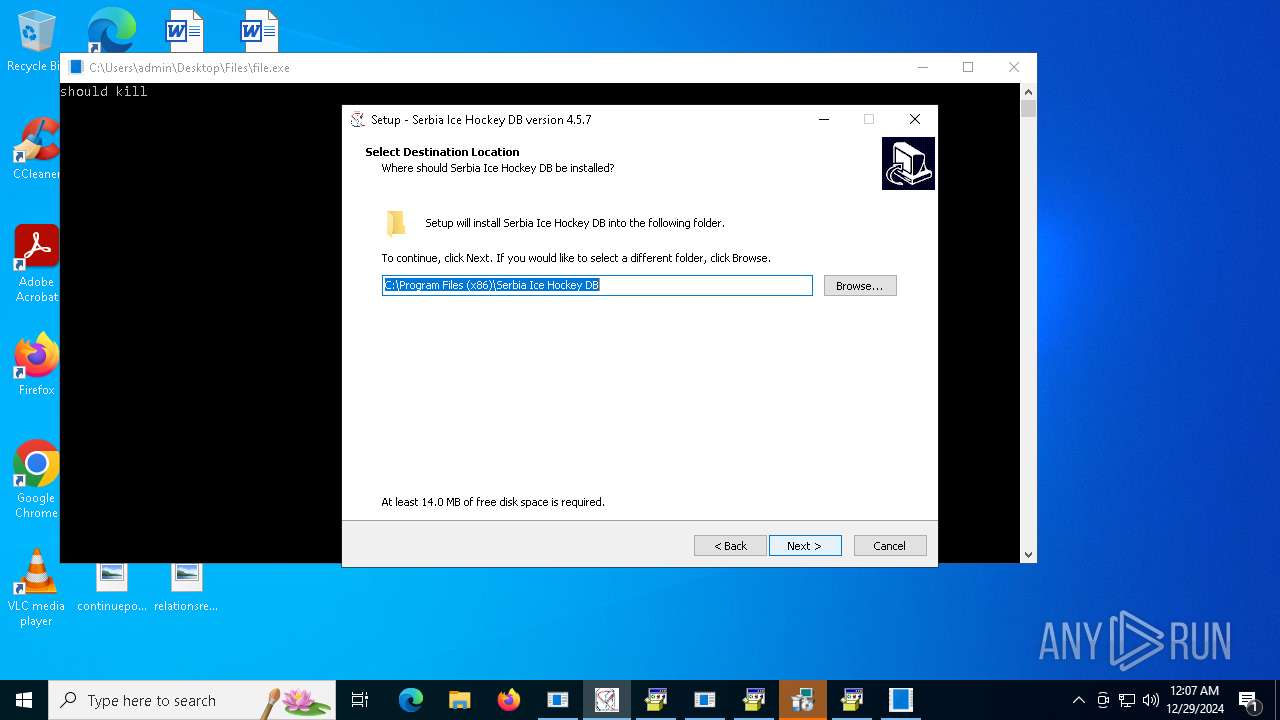This screenshot has height=720, width=1280.
Task: Open the Windows Start menu
Action: pos(24,700)
